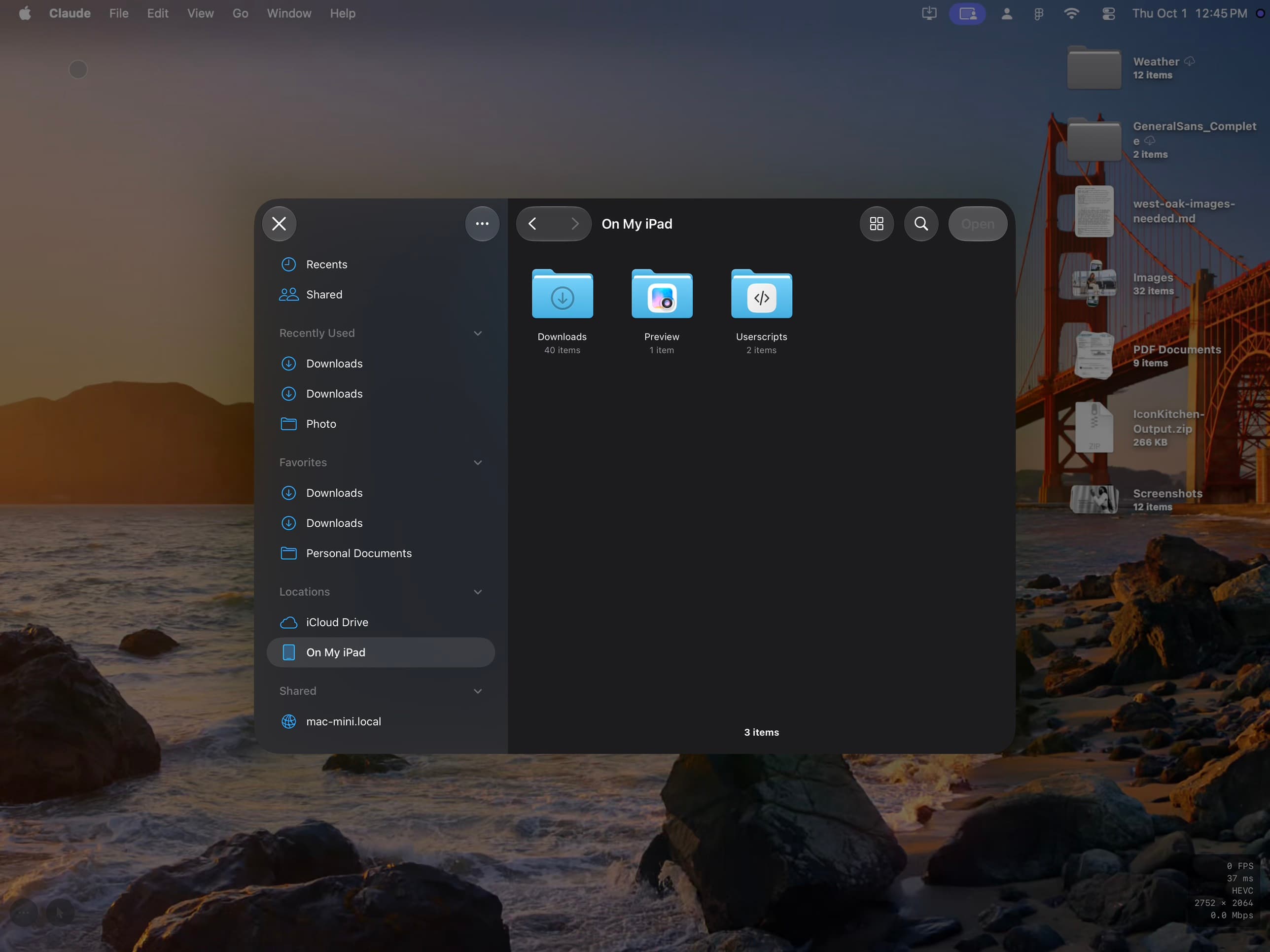Screen dimensions: 1270x952
Task: Open Photo folder in Recently Used
Action: pos(381,424)
